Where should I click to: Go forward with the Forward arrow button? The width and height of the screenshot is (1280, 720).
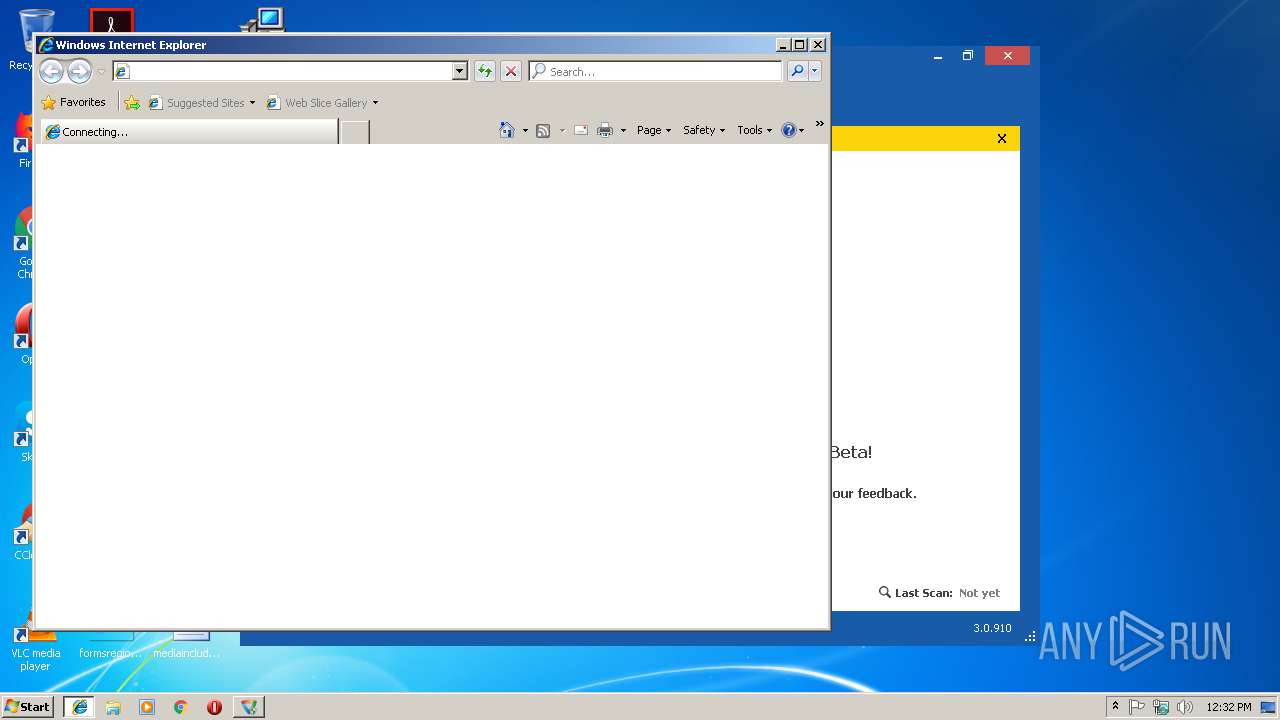point(79,71)
